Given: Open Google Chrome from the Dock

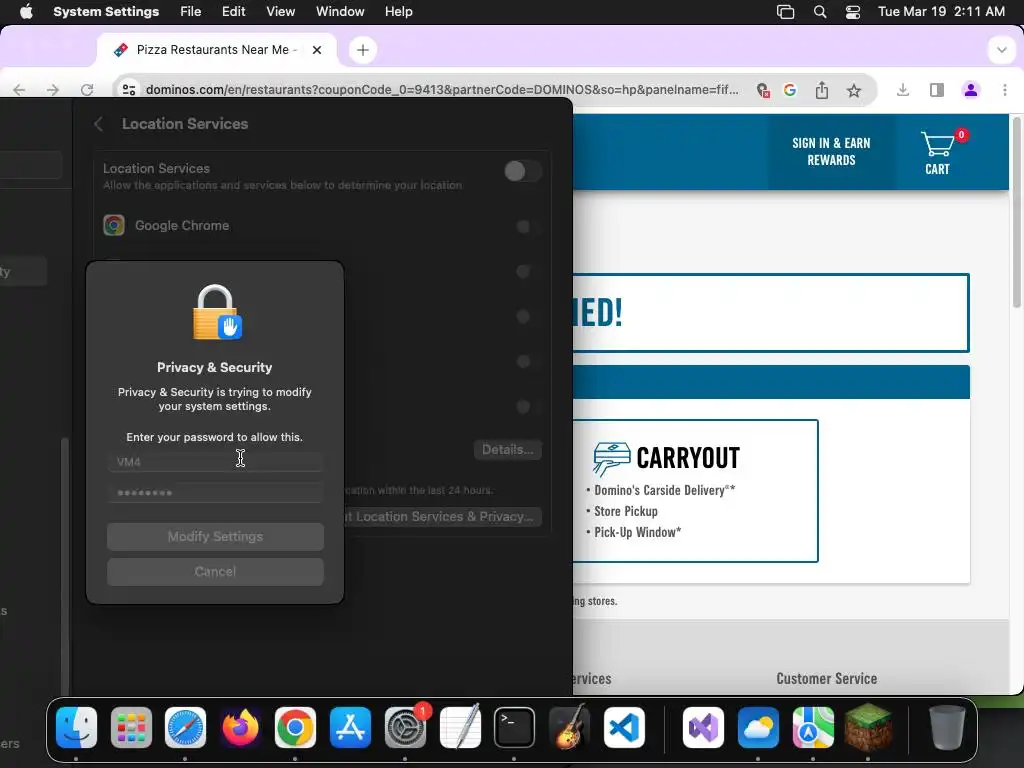Looking at the screenshot, I should pyautogui.click(x=295, y=728).
